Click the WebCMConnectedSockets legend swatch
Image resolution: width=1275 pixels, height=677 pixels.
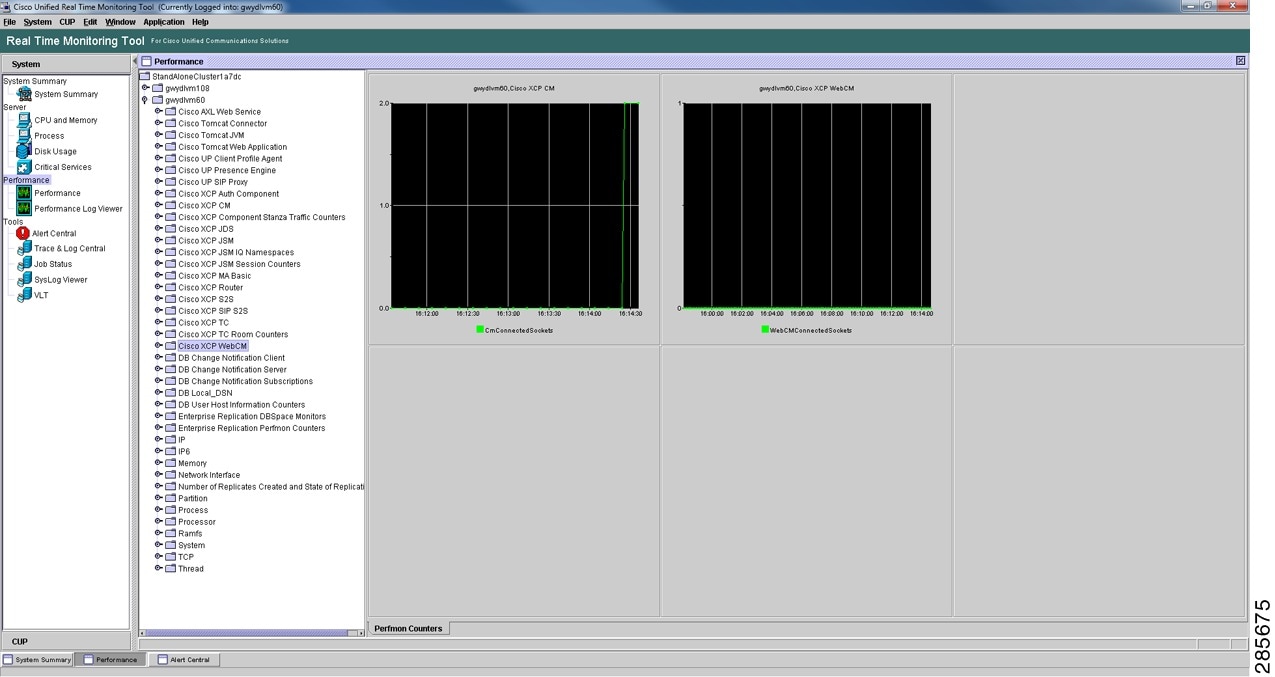pos(766,329)
